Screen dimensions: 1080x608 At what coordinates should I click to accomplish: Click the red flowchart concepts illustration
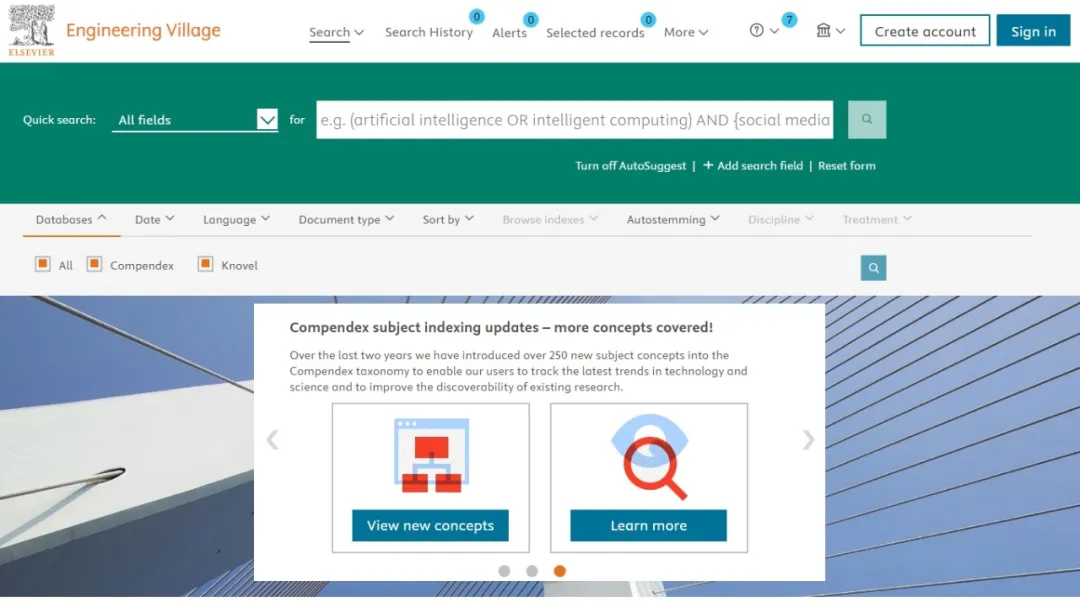(431, 454)
